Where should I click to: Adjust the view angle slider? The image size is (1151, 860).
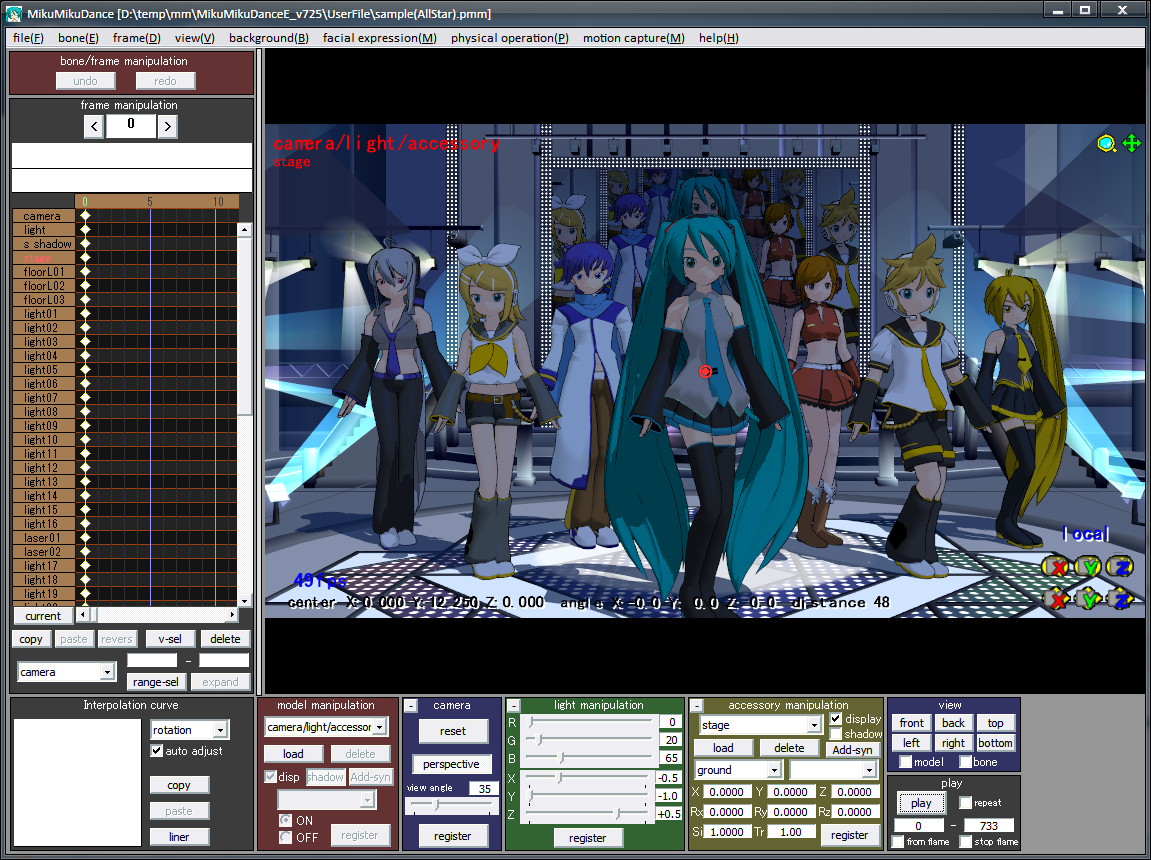pos(451,805)
